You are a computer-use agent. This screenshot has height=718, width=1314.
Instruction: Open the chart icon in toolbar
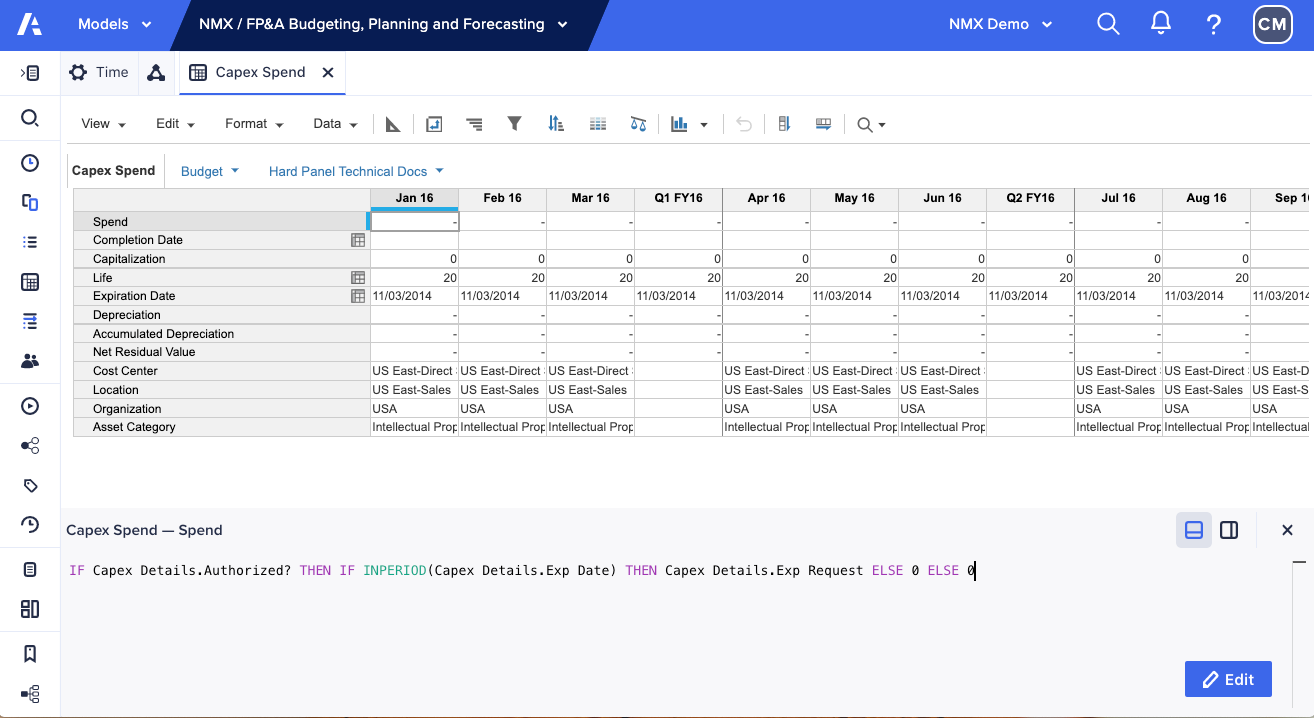coord(680,124)
